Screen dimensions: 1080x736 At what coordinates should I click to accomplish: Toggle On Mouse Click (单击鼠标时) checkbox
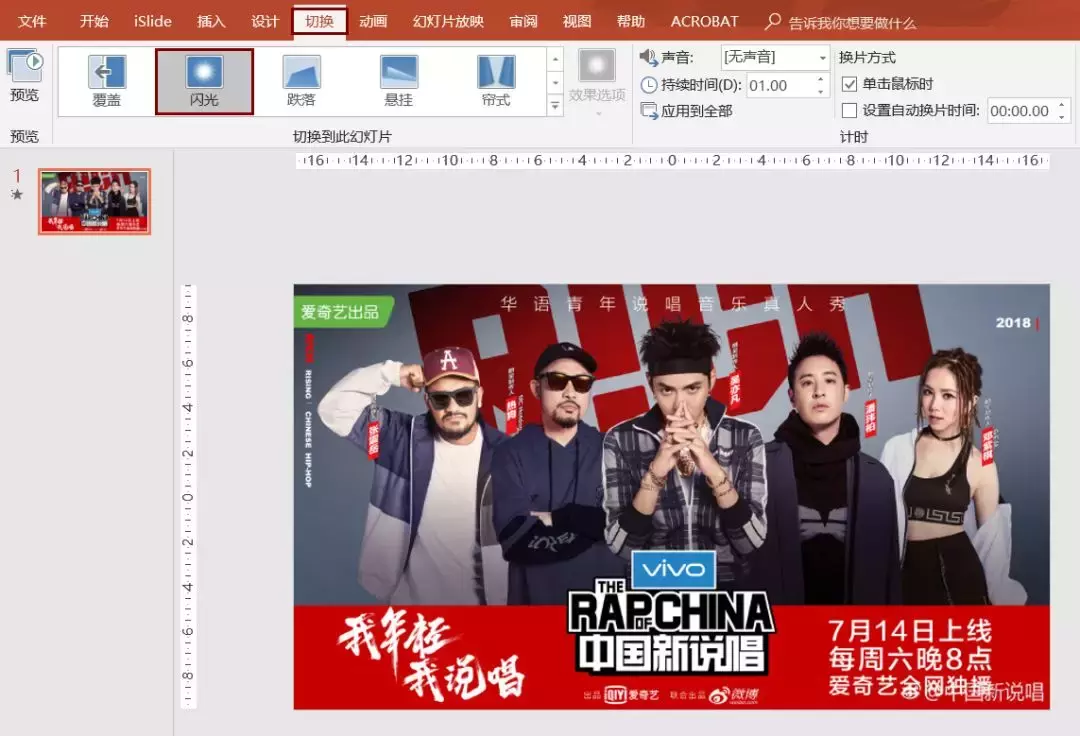pos(849,84)
